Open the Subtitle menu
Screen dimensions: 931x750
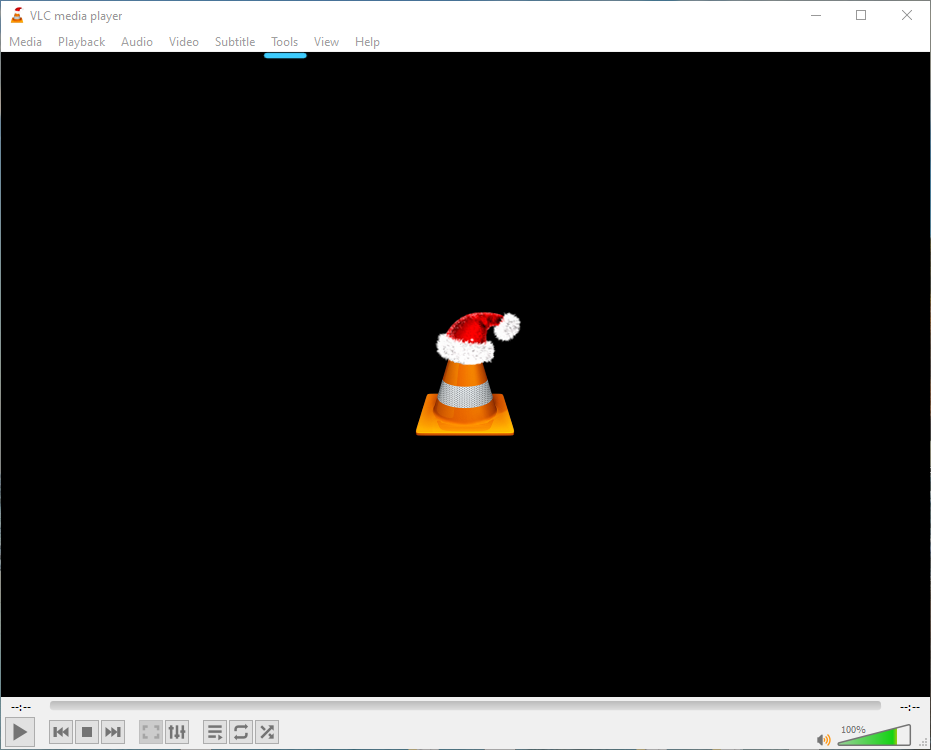[x=235, y=42]
